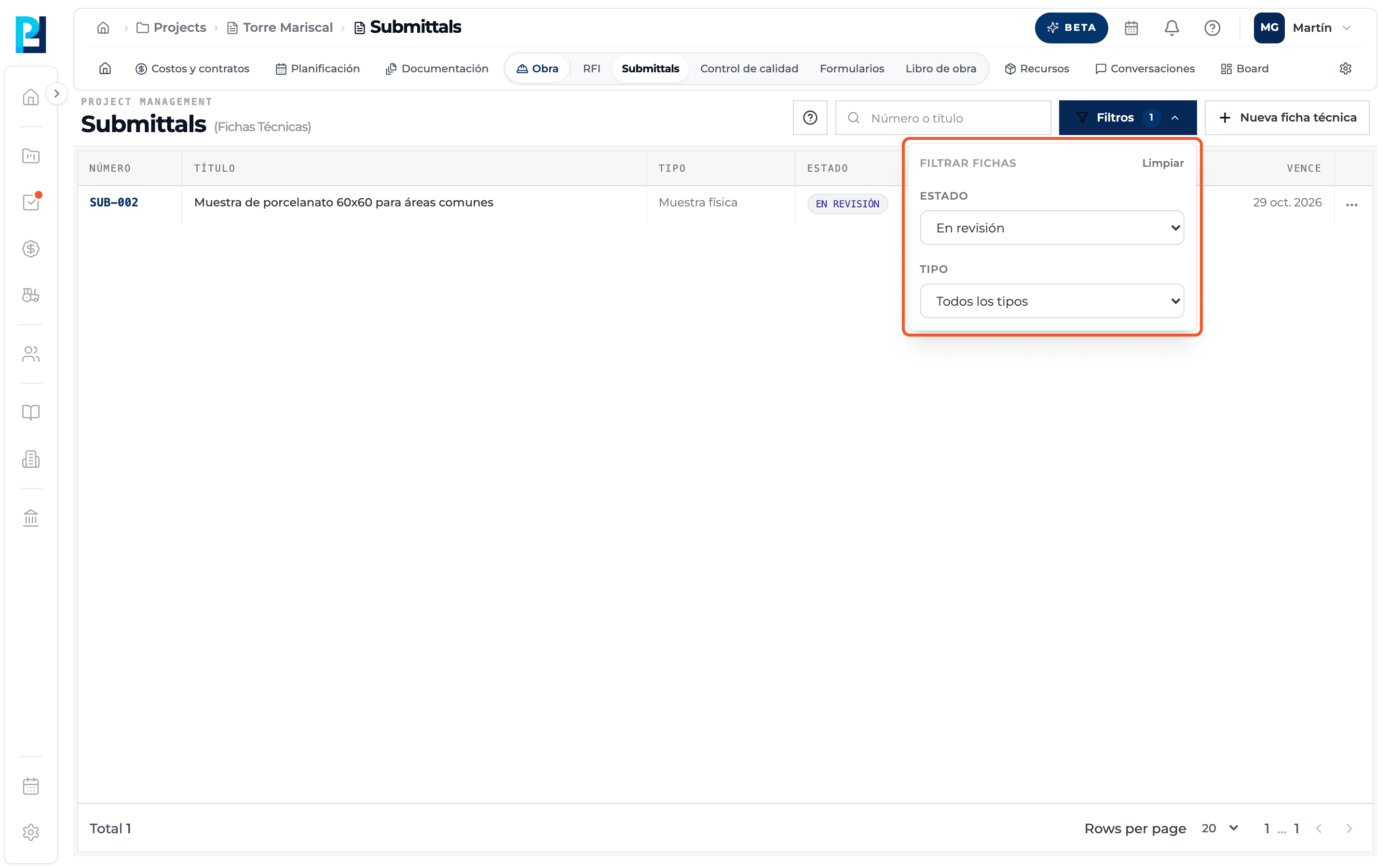This screenshot has height=868, width=1389.
Task: Open Costos y contratos section
Action: (x=192, y=68)
